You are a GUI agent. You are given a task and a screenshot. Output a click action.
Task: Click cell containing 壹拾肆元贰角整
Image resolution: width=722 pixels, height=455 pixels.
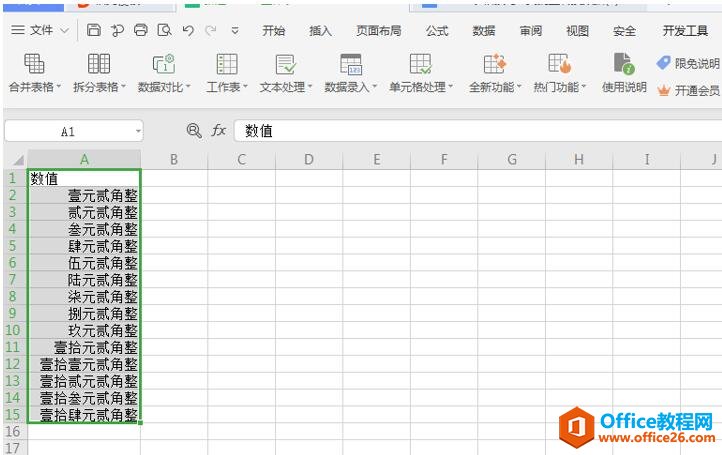click(x=84, y=414)
